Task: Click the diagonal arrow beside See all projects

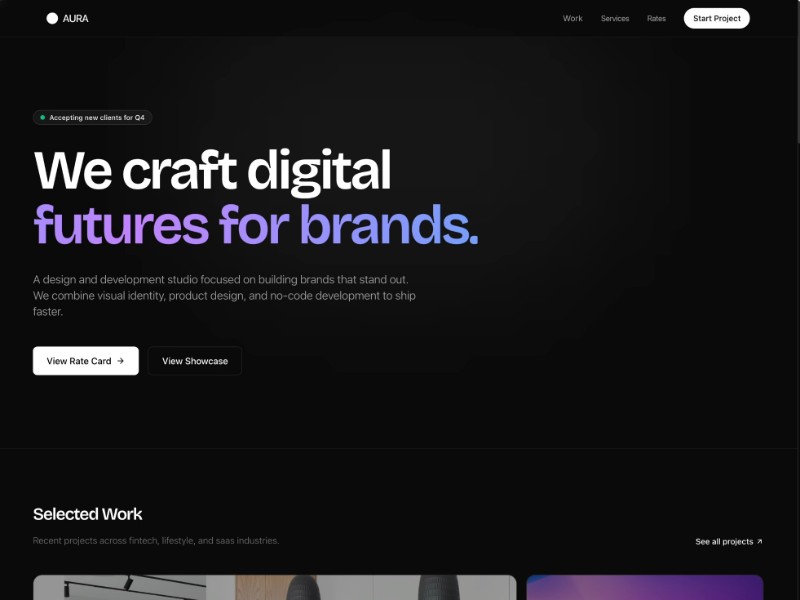Action: (x=760, y=542)
